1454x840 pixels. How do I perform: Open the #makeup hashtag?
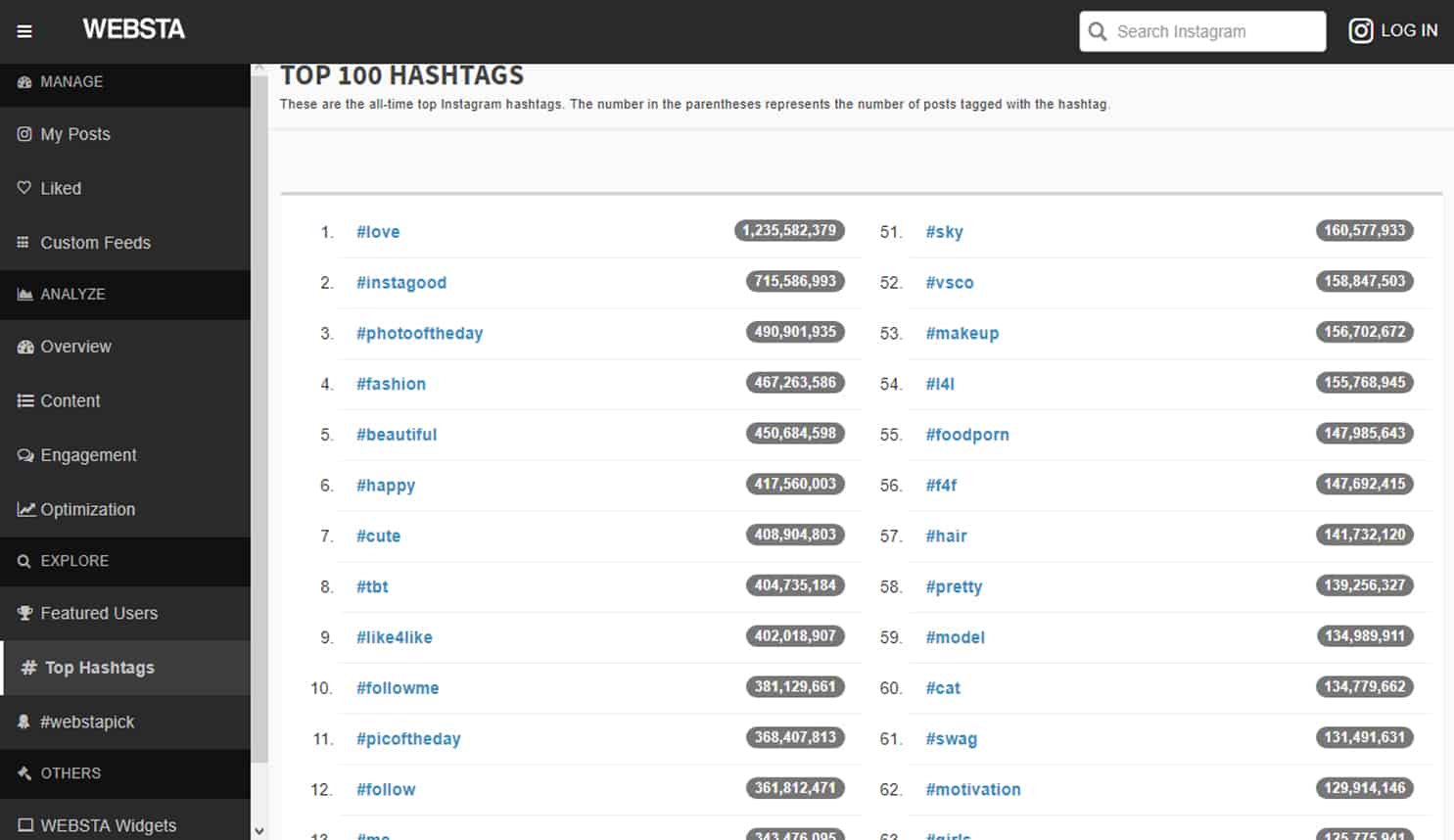coord(962,334)
